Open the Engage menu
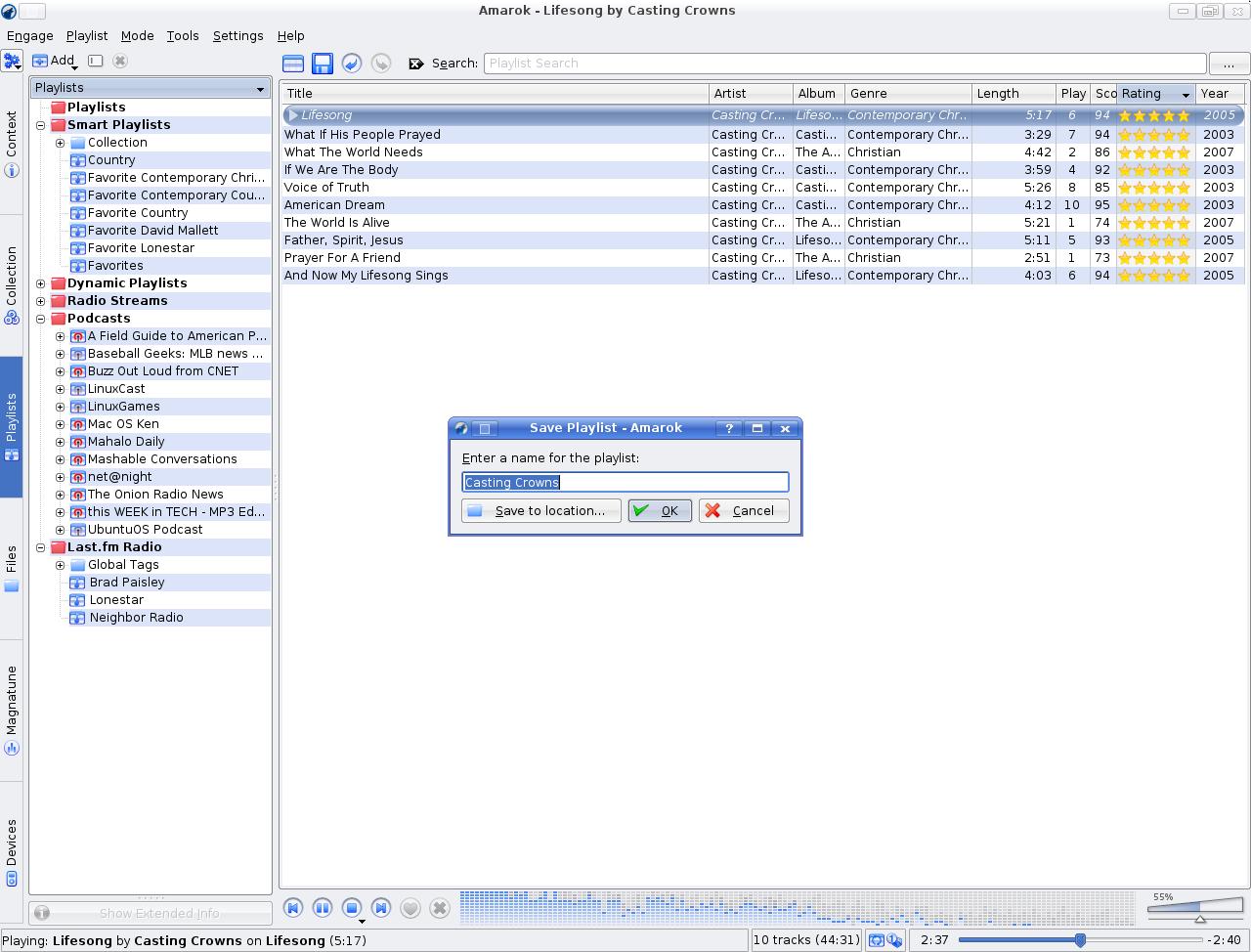1251x952 pixels. pyautogui.click(x=30, y=35)
